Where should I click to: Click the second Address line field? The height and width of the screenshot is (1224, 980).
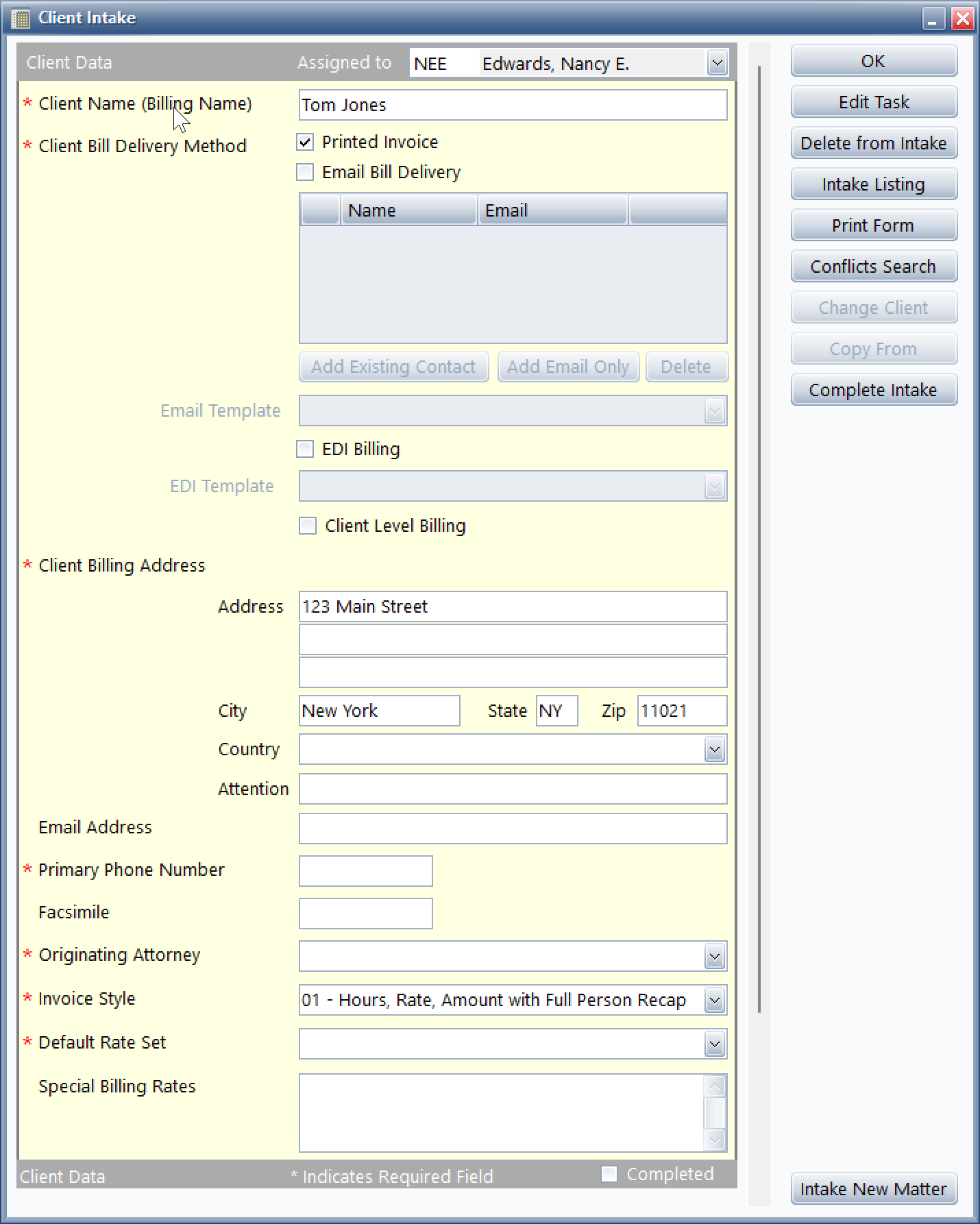(x=513, y=639)
